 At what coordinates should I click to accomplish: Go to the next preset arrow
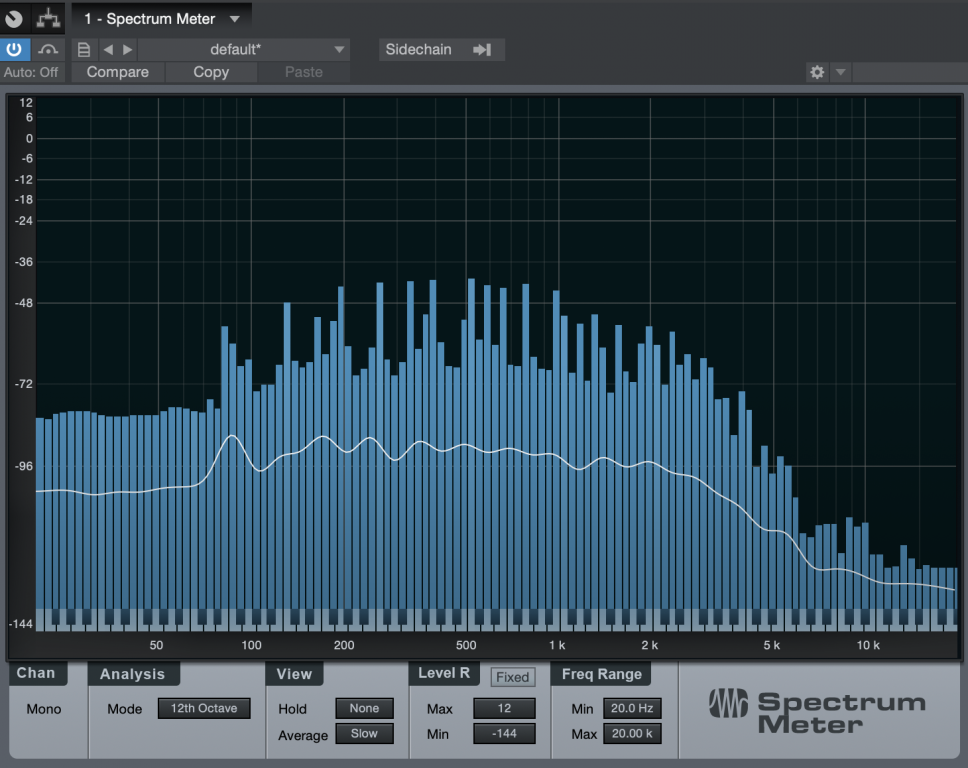(127, 50)
